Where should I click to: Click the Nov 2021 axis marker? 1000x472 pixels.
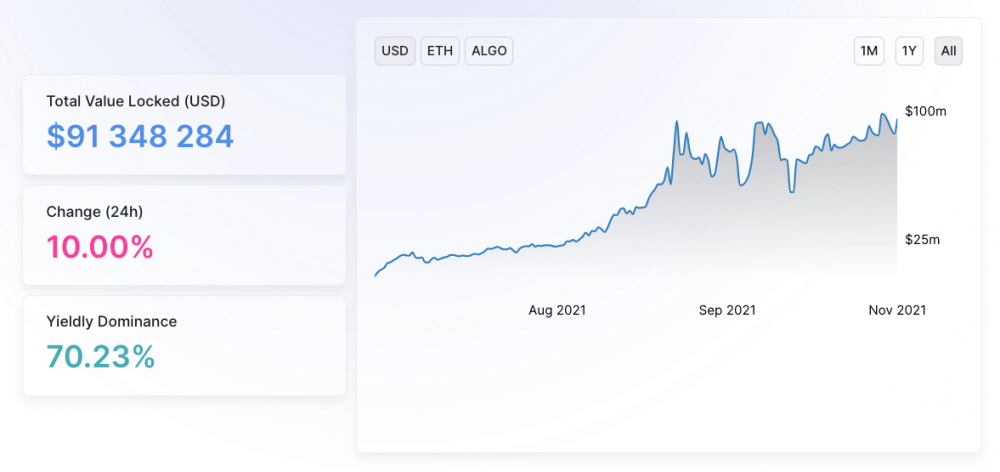pyautogui.click(x=897, y=311)
